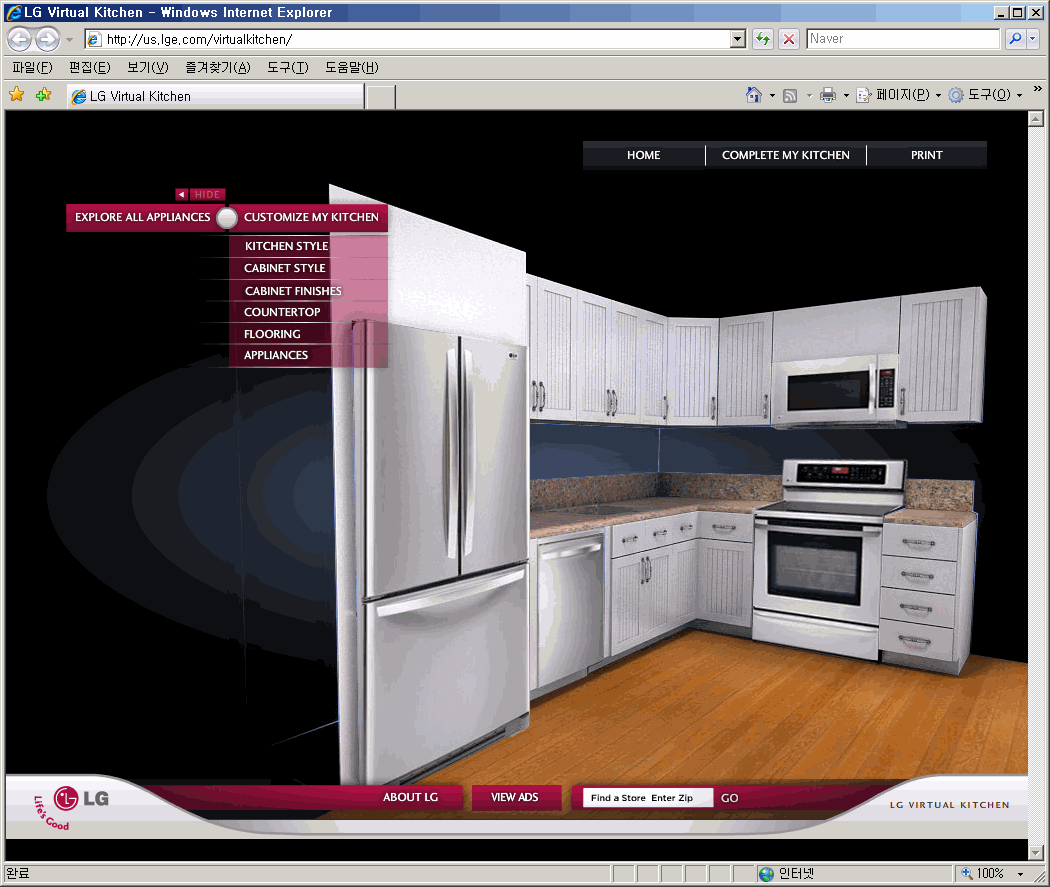1050x887 pixels.
Task: Open the Favorites Center star icon
Action: [17, 95]
